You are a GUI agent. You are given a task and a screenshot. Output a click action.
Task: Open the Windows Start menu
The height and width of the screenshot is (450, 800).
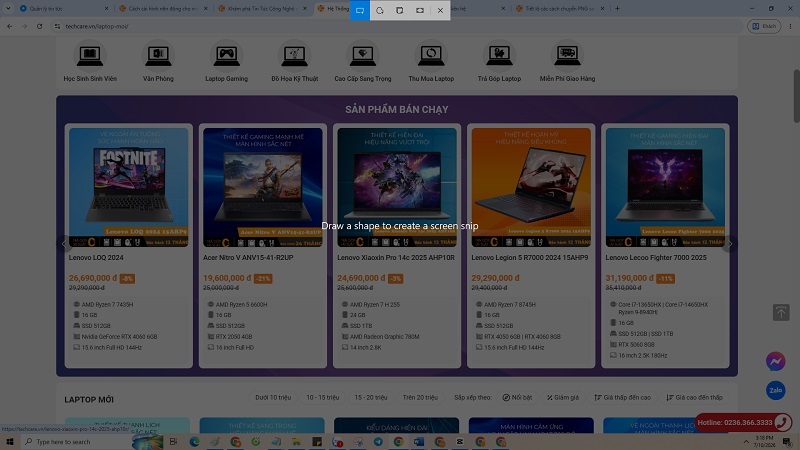[10, 441]
